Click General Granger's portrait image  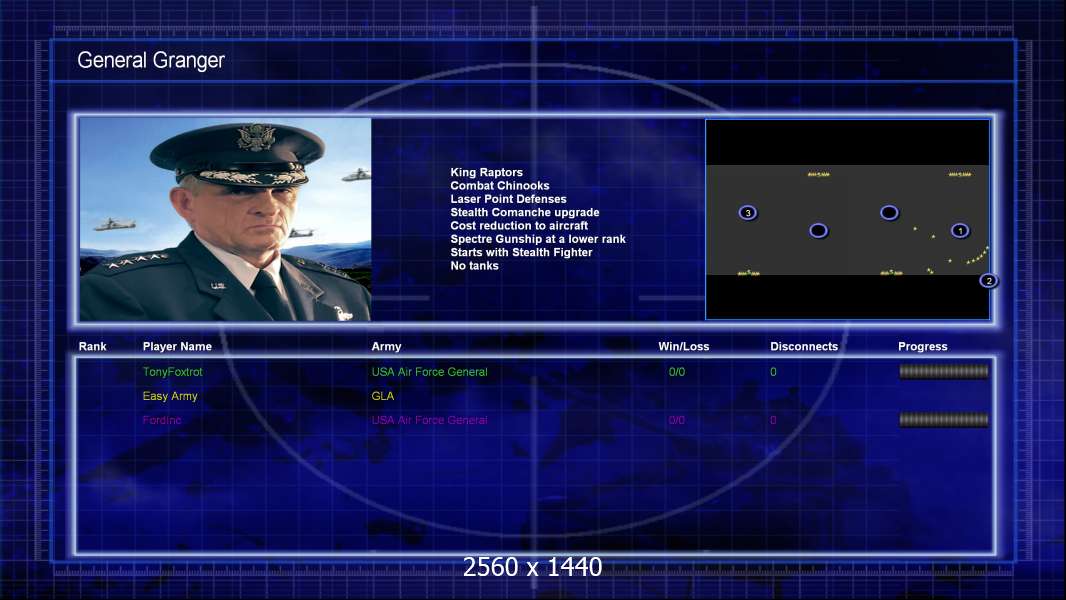coord(225,219)
